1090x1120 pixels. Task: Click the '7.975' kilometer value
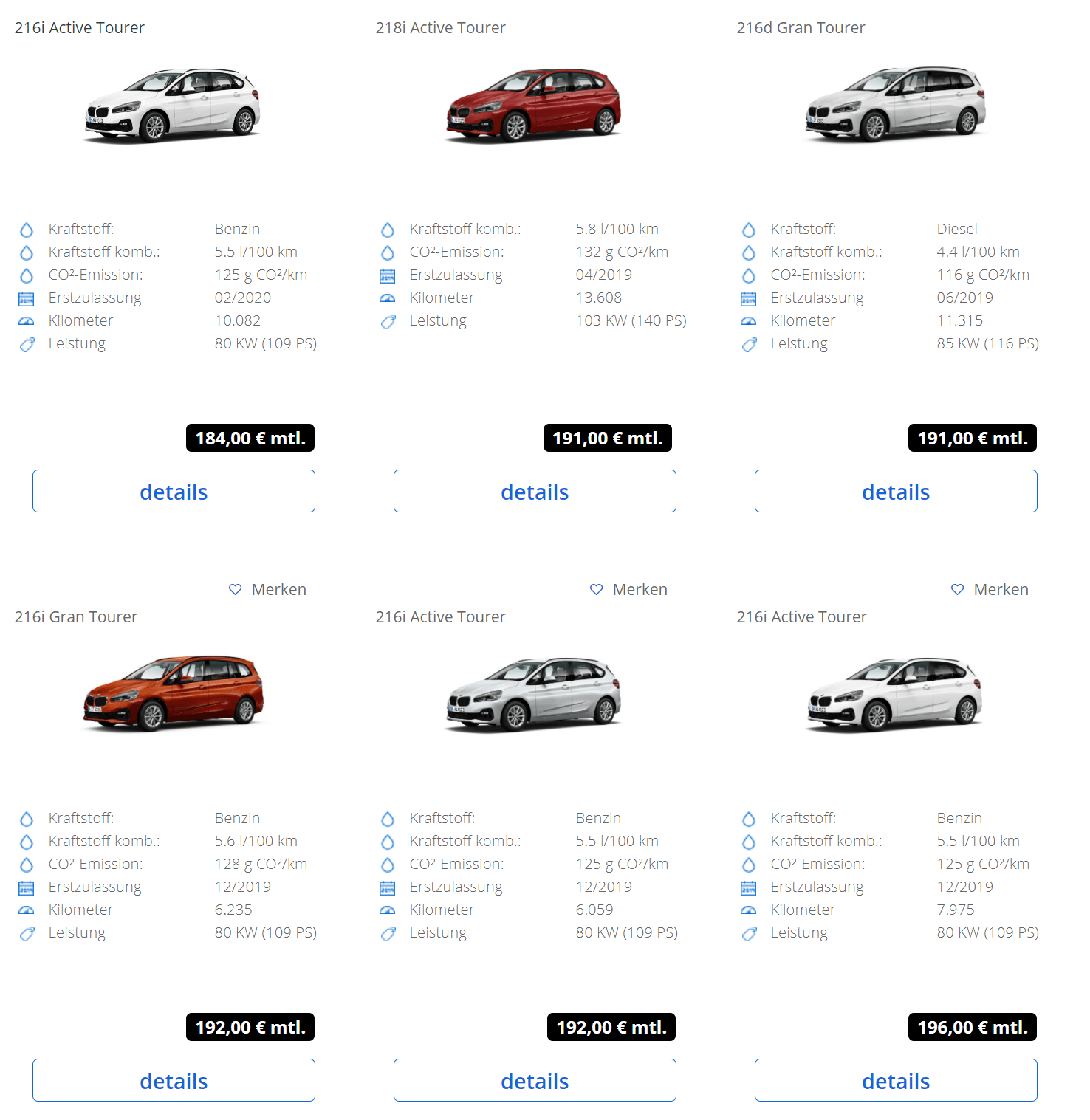pos(956,910)
